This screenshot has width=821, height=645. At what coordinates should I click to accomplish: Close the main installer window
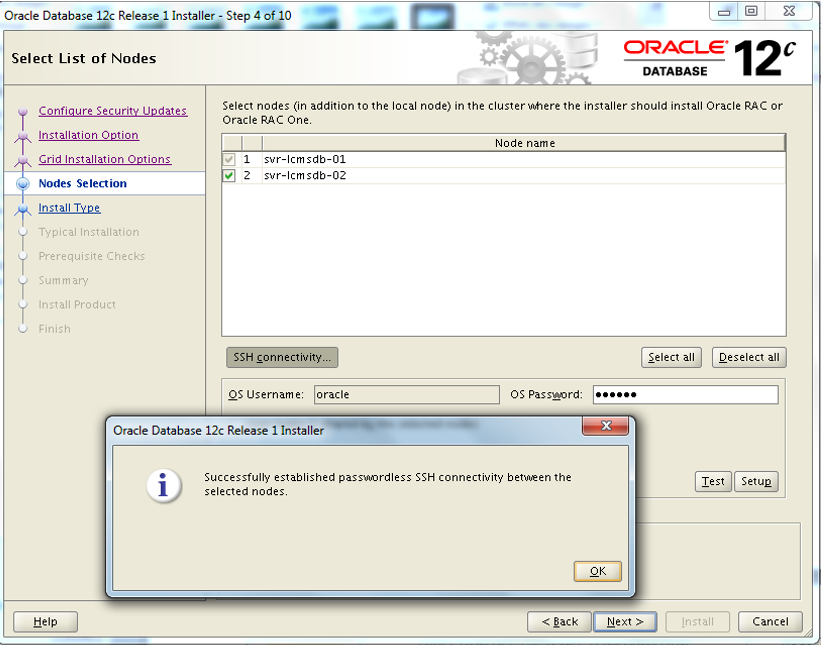pyautogui.click(x=789, y=11)
